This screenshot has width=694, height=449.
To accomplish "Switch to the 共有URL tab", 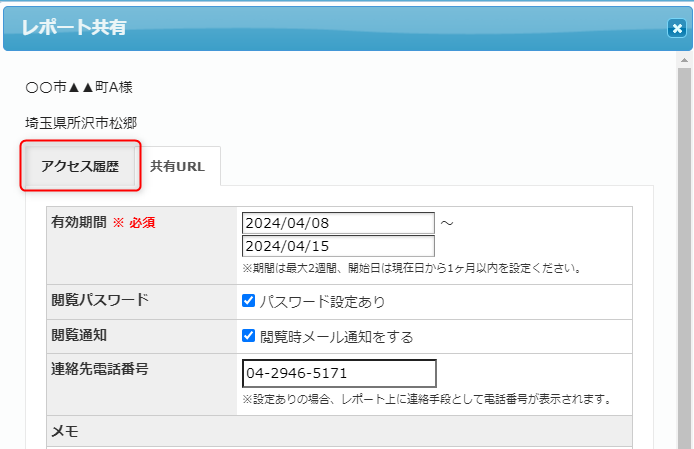I will click(x=178, y=167).
